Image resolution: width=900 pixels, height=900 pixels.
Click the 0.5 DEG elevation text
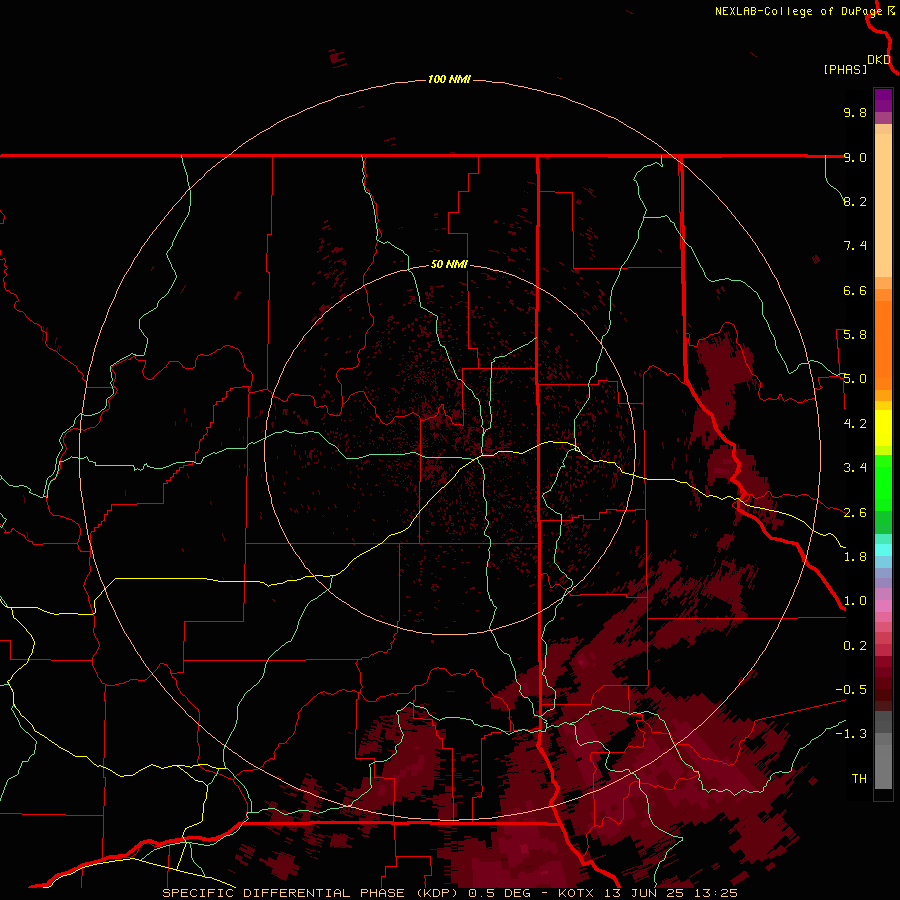(x=501, y=893)
